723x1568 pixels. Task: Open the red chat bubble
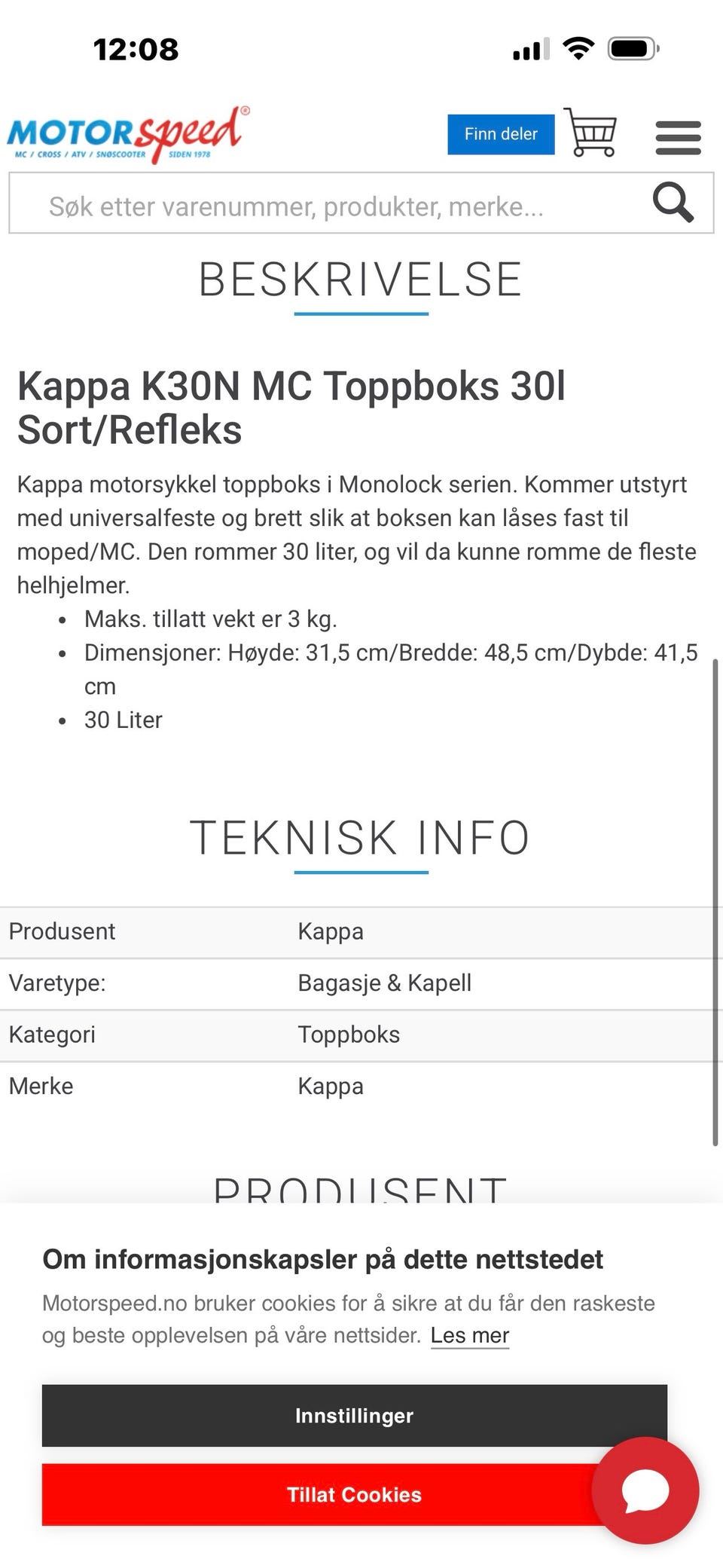click(x=645, y=1490)
